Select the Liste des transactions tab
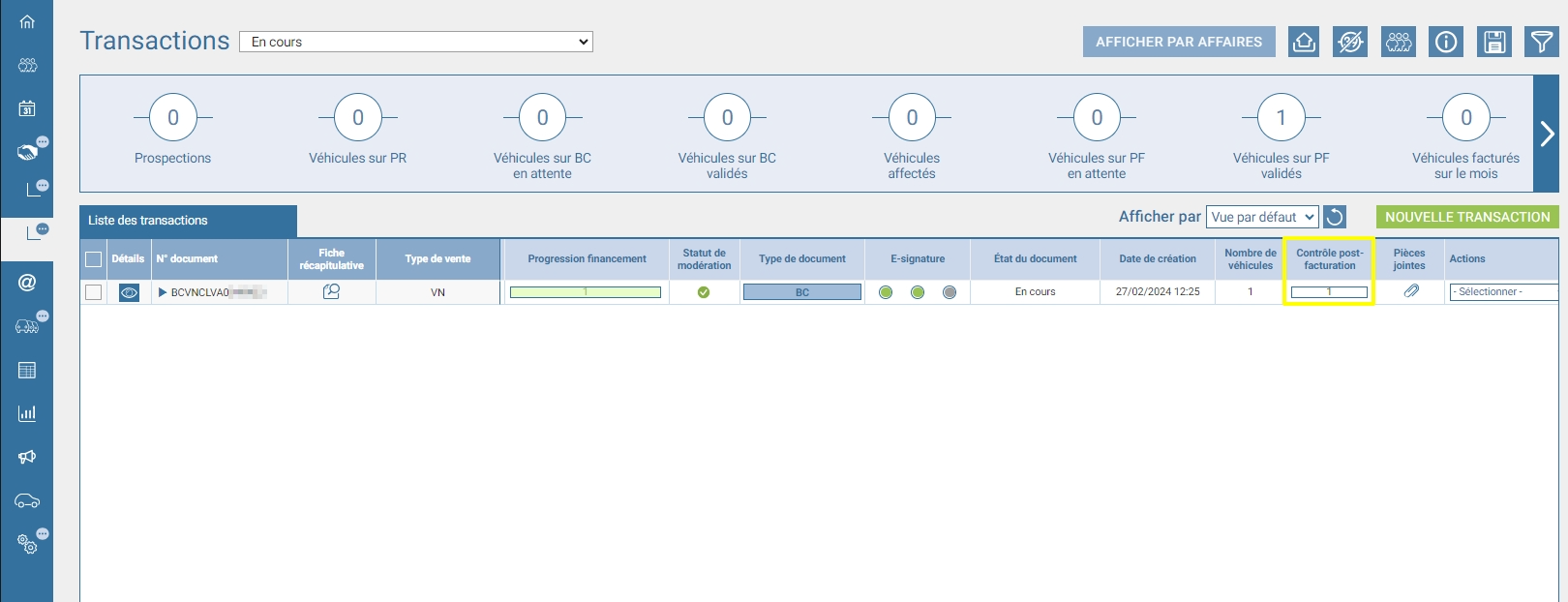This screenshot has width=1568, height=602. [x=188, y=221]
